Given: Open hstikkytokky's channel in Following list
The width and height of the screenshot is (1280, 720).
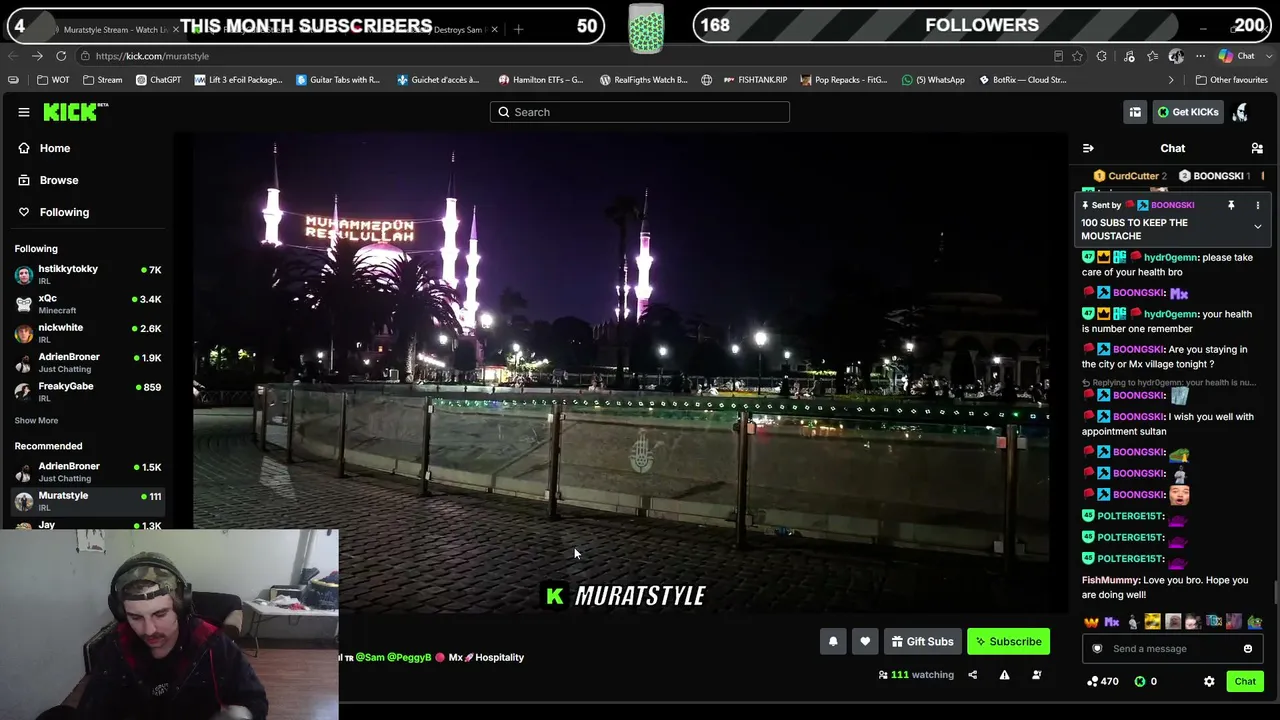Looking at the screenshot, I should (x=88, y=274).
